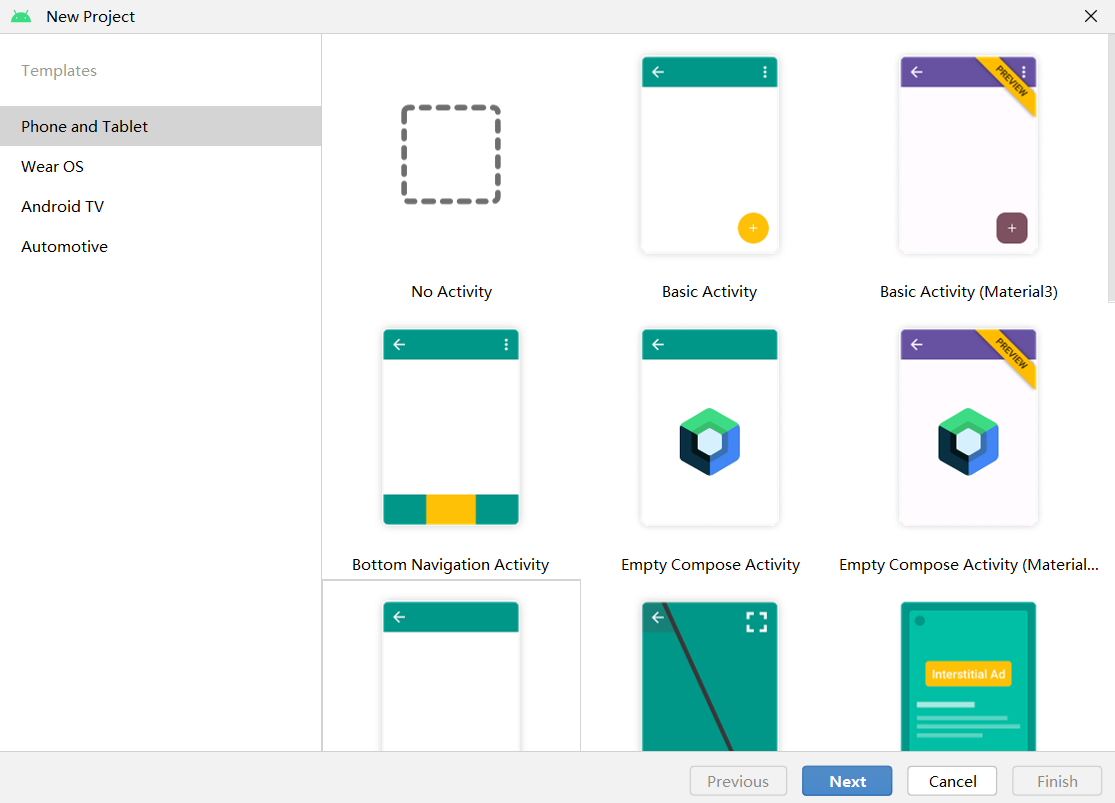The image size is (1115, 803).
Task: Click the yellow tab in Bottom Navigation thumbnail
Action: [451, 509]
